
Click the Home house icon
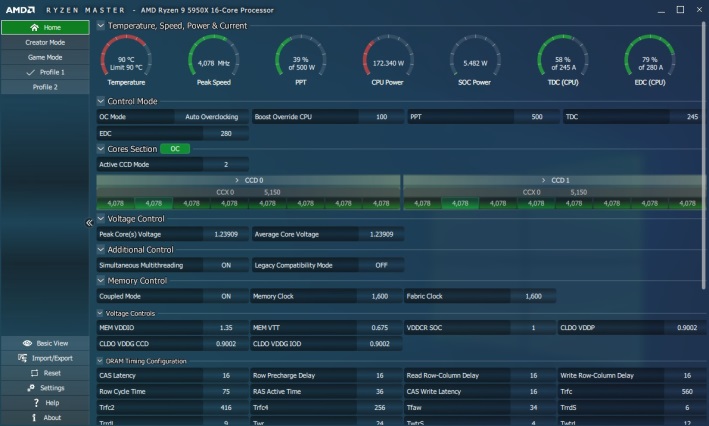(35, 27)
